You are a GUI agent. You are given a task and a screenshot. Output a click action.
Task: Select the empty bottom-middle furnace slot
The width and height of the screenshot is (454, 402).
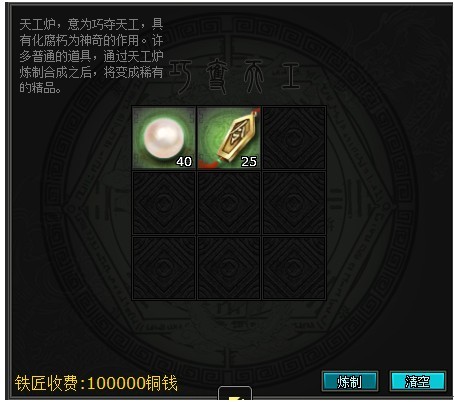coord(229,268)
